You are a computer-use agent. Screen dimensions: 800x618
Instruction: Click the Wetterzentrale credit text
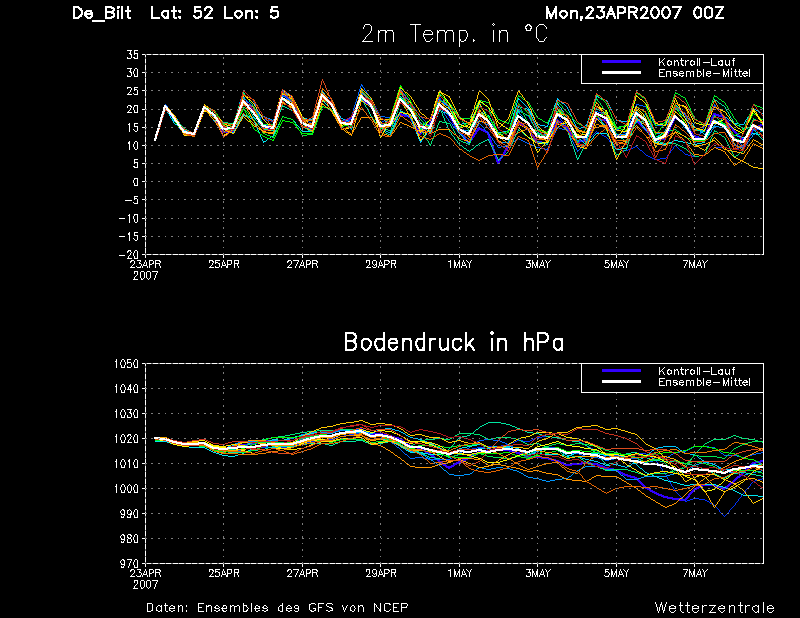pos(714,608)
